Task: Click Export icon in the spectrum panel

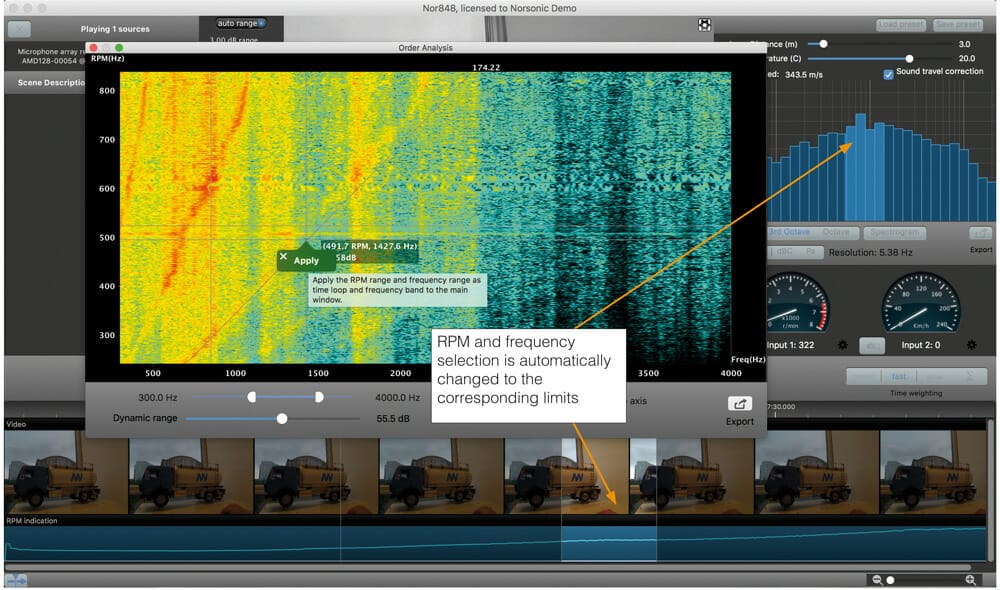Action: 981,233
